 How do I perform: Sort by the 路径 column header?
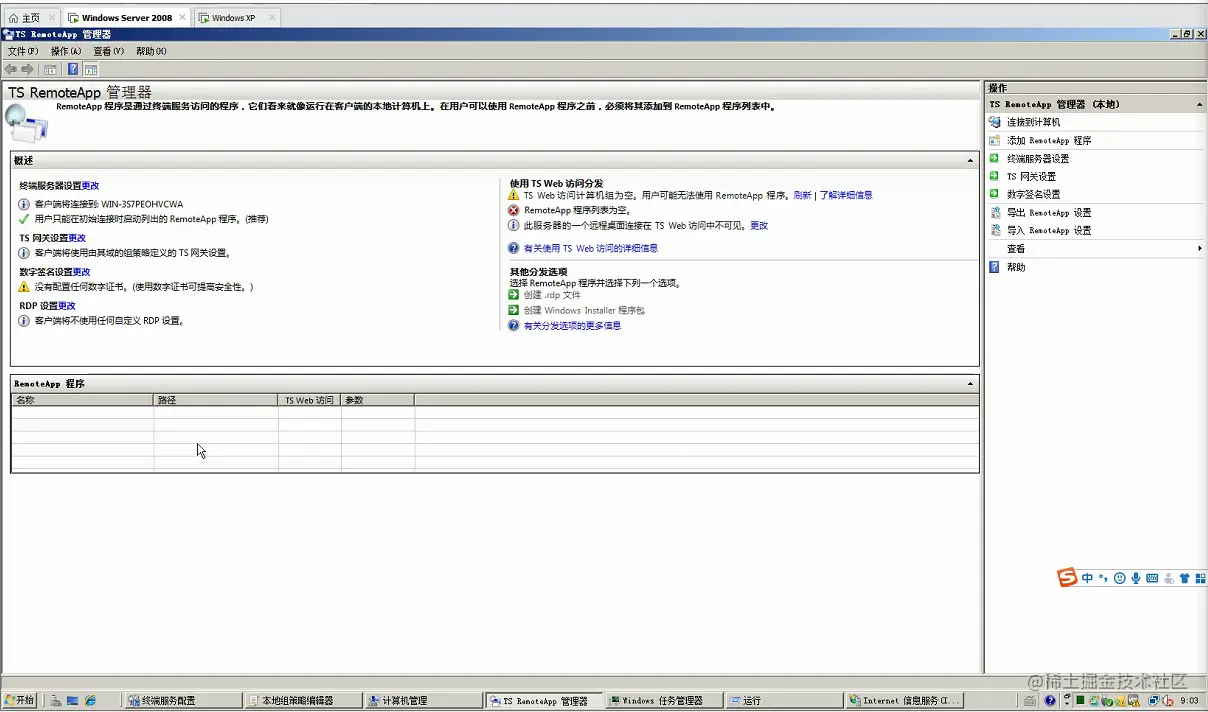216,400
